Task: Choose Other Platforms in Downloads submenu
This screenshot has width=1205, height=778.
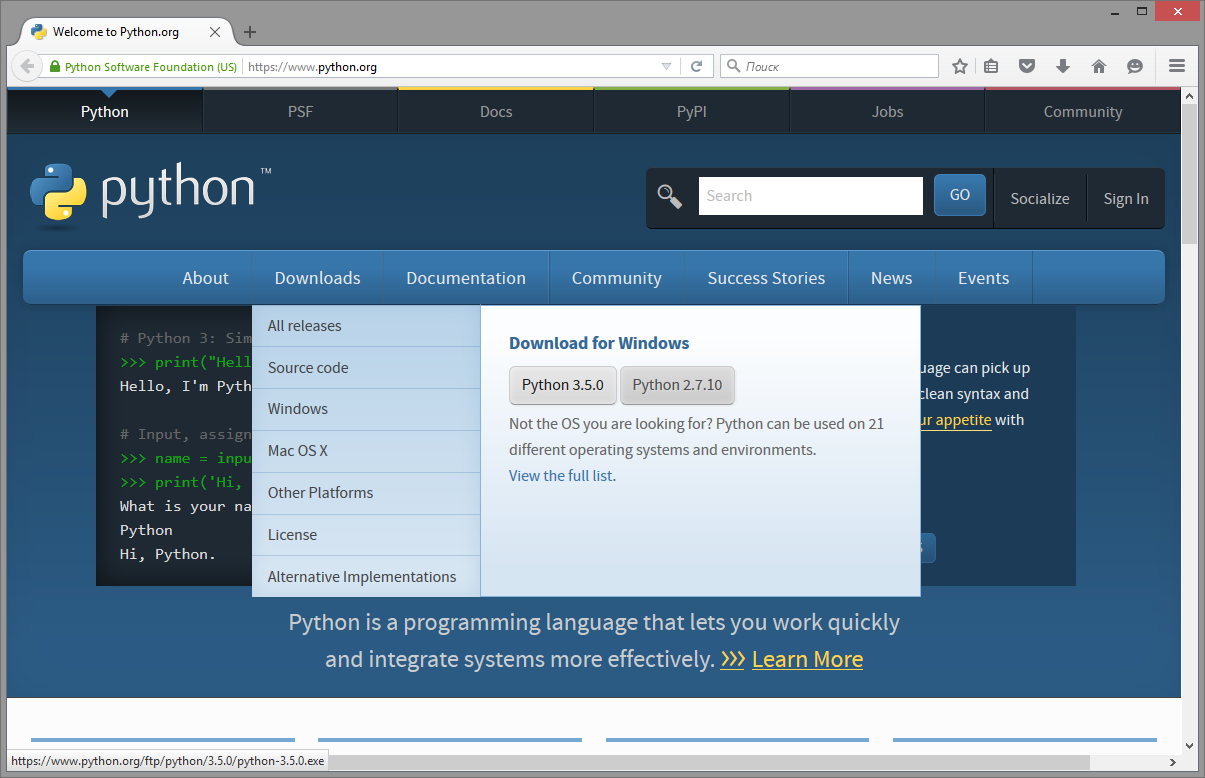Action: click(366, 493)
